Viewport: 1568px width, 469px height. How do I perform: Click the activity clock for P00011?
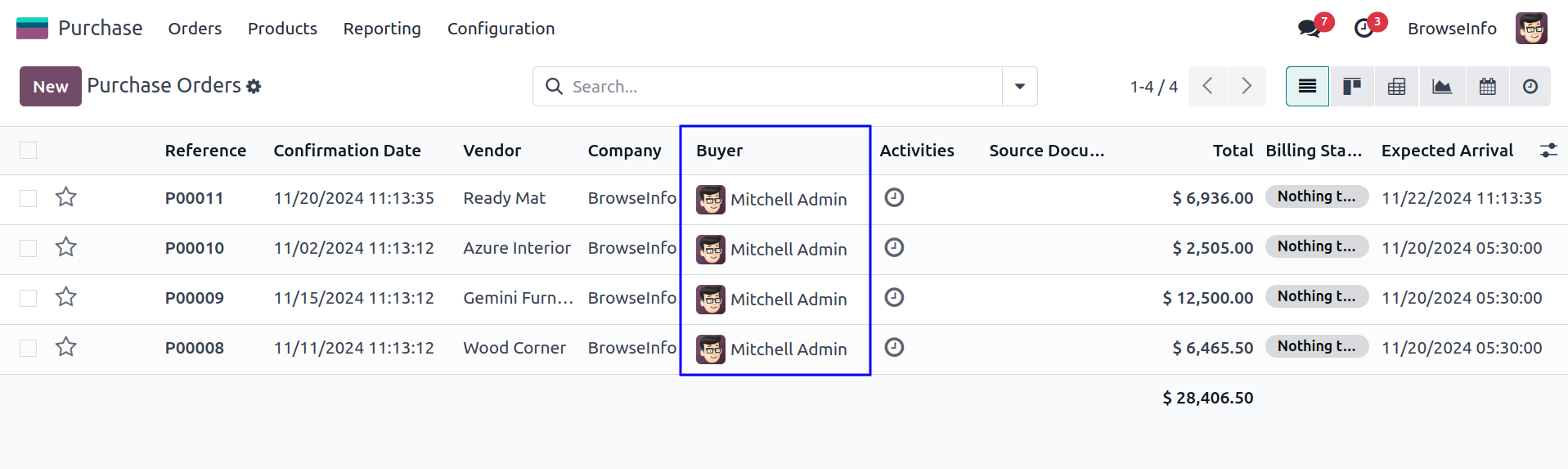point(894,198)
